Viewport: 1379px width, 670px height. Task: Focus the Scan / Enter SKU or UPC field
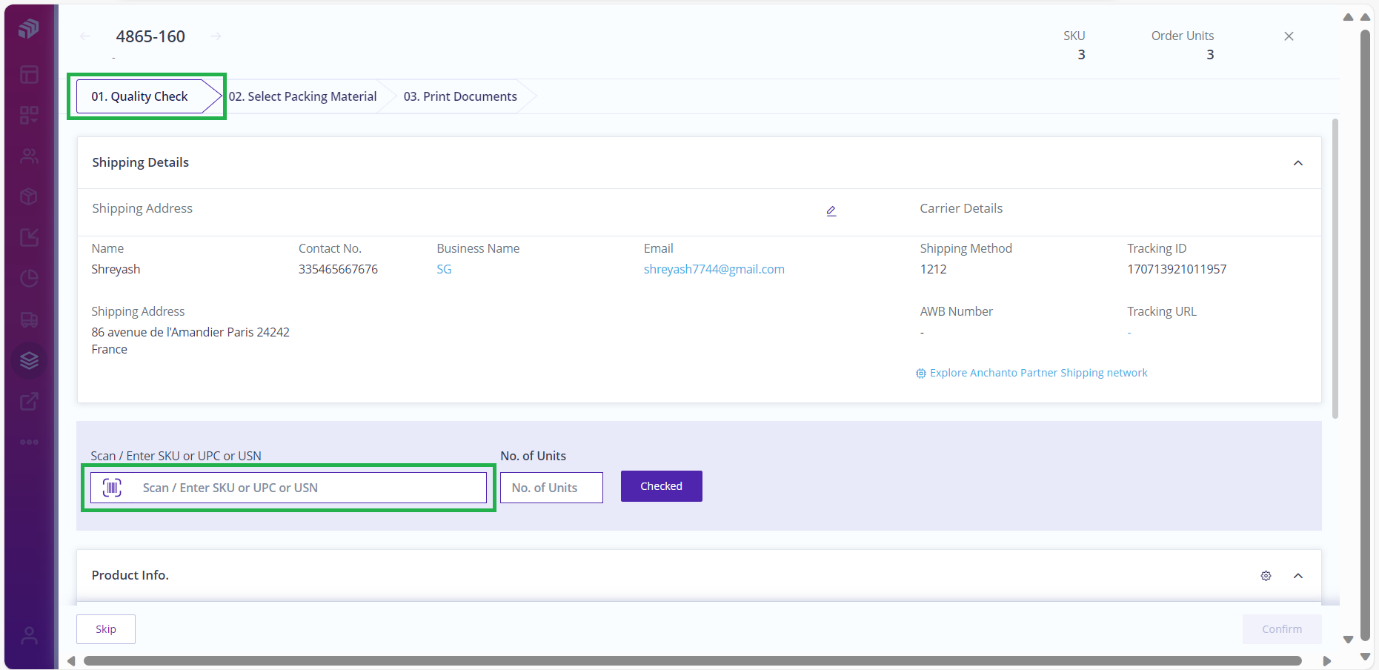click(x=288, y=487)
